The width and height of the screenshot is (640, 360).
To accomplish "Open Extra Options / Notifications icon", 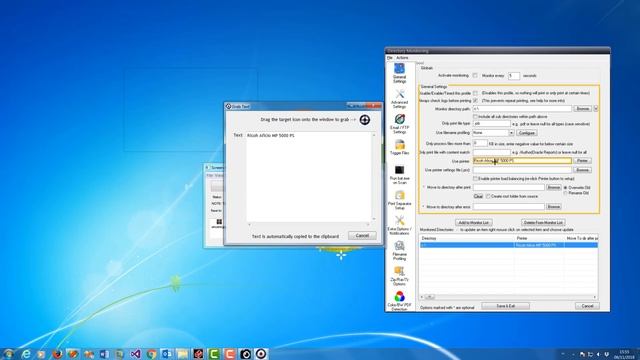I will pyautogui.click(x=399, y=225).
